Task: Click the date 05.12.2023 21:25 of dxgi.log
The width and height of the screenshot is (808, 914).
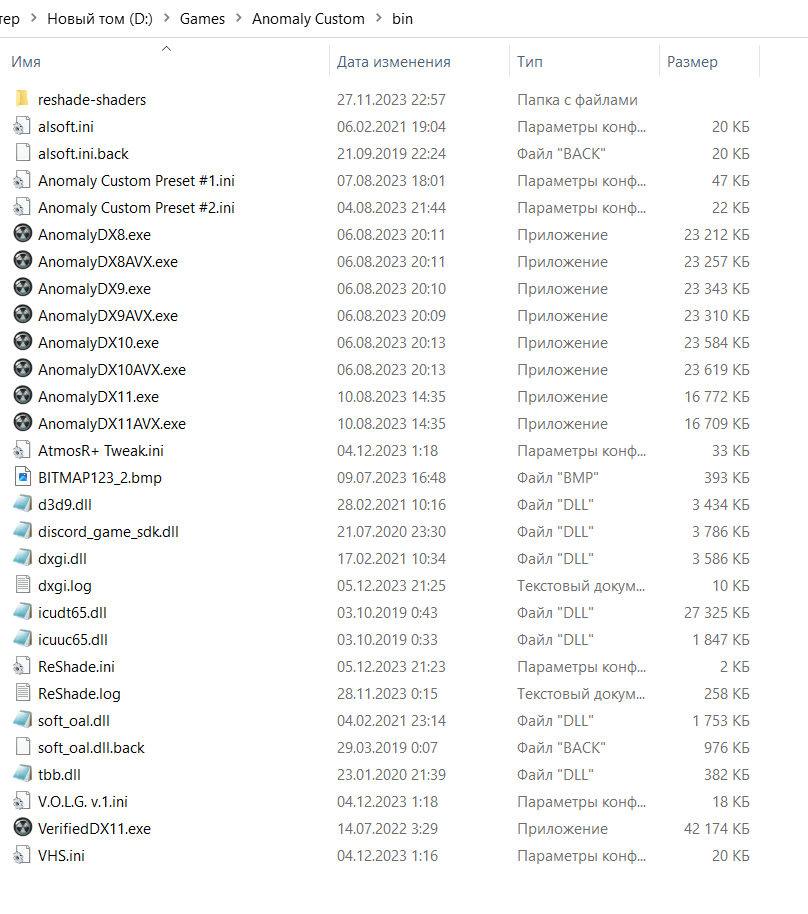Action: (391, 585)
